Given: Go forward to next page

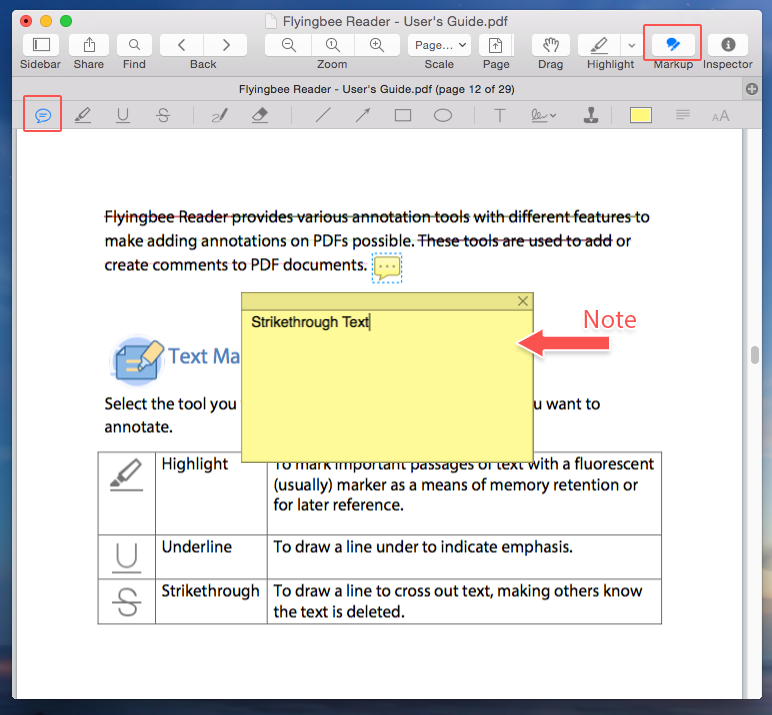Looking at the screenshot, I should [x=225, y=45].
